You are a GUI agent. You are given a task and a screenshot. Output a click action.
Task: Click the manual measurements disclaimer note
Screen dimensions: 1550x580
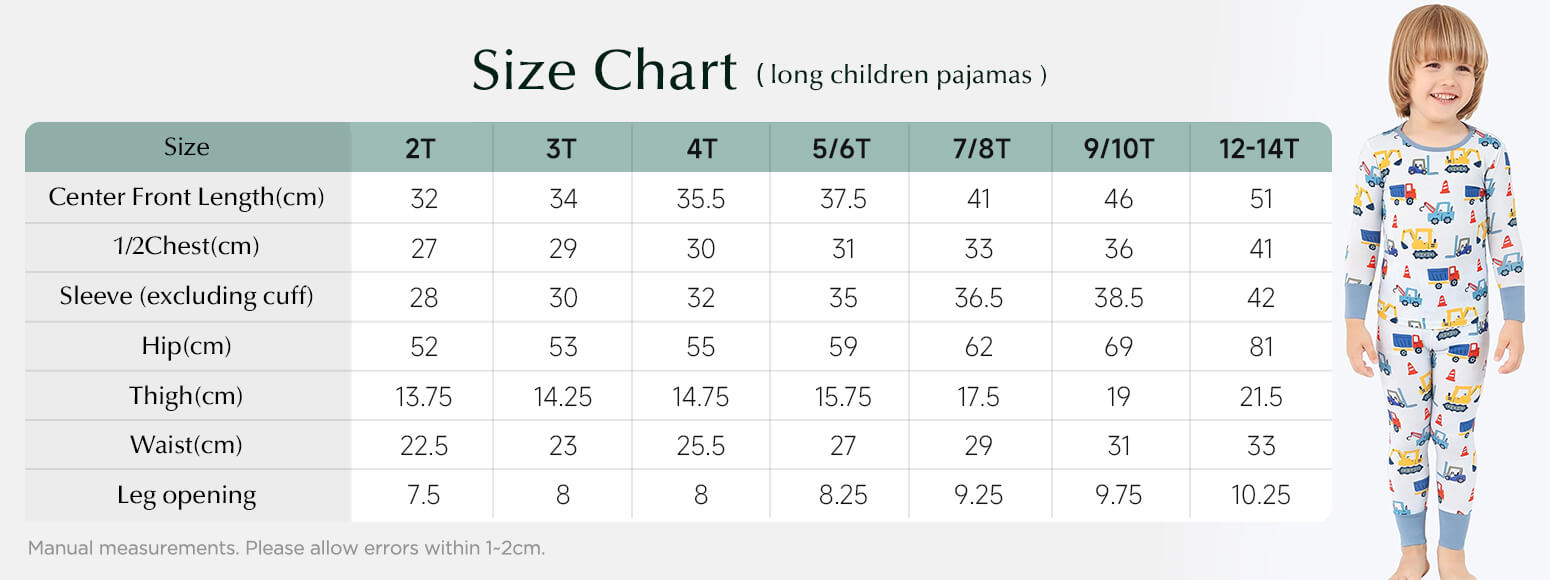point(286,548)
